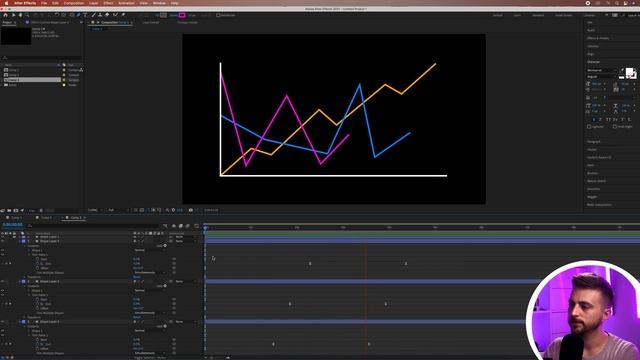Screen dimensions: 640x360
Task: Click the timeline layer search field
Action: pyautogui.click(x=94, y=225)
